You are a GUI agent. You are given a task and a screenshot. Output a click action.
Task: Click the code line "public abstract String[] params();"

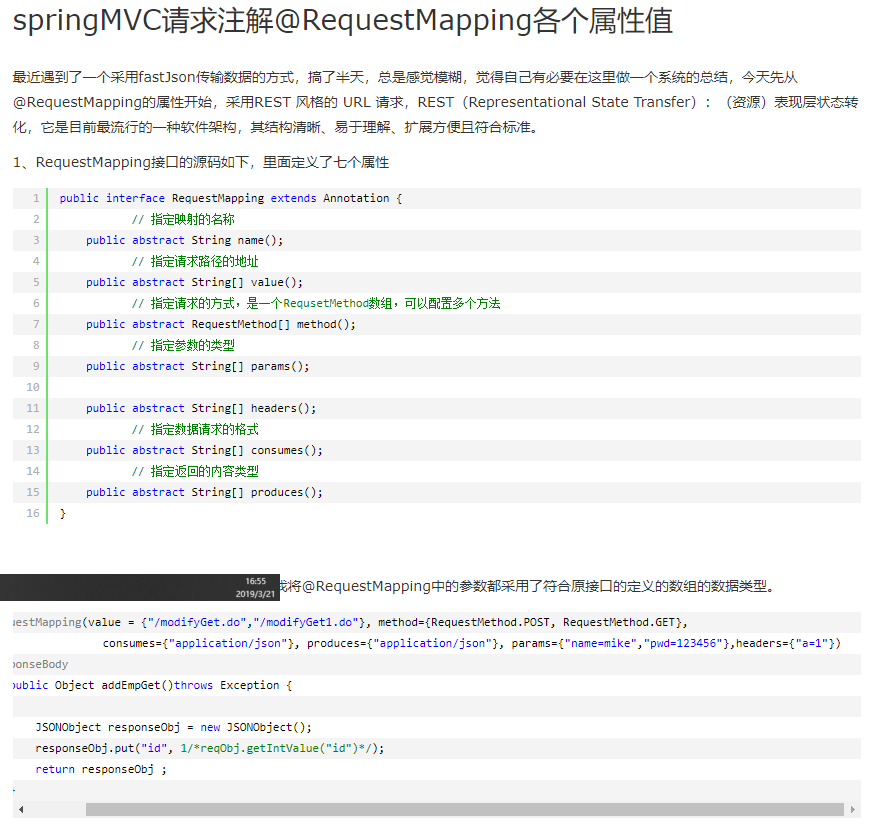[x=197, y=366]
